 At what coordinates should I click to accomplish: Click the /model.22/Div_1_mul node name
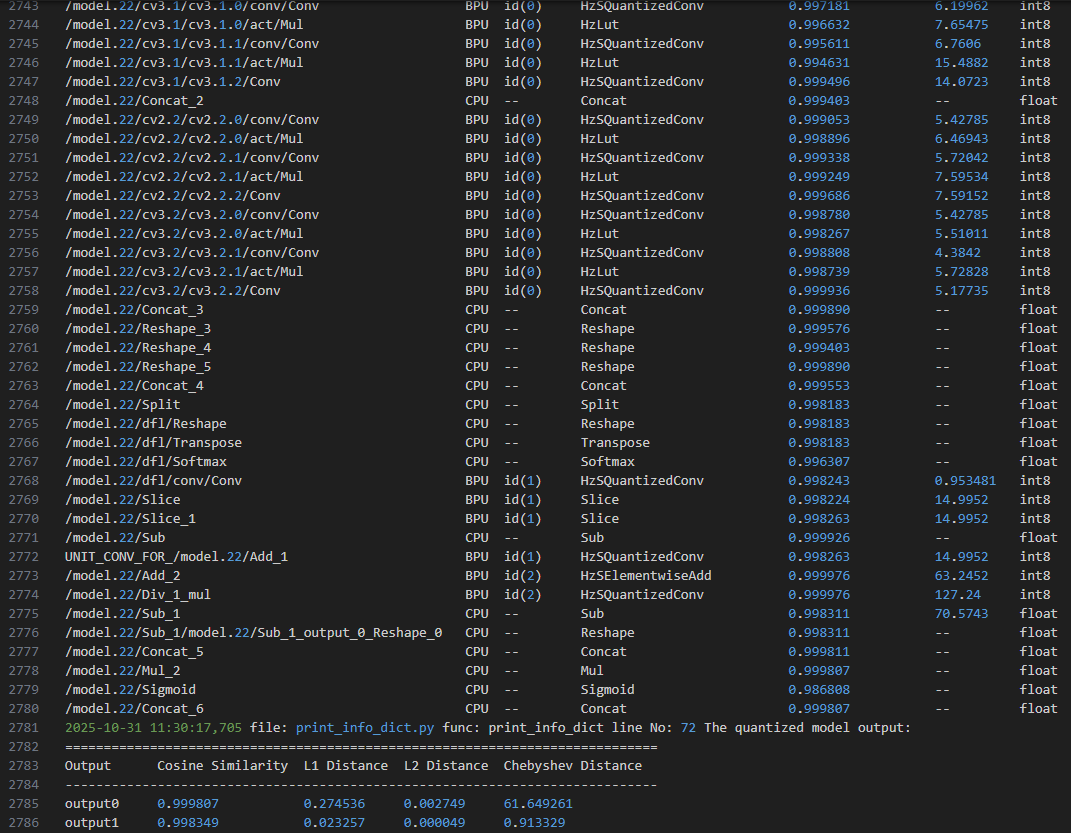click(138, 595)
